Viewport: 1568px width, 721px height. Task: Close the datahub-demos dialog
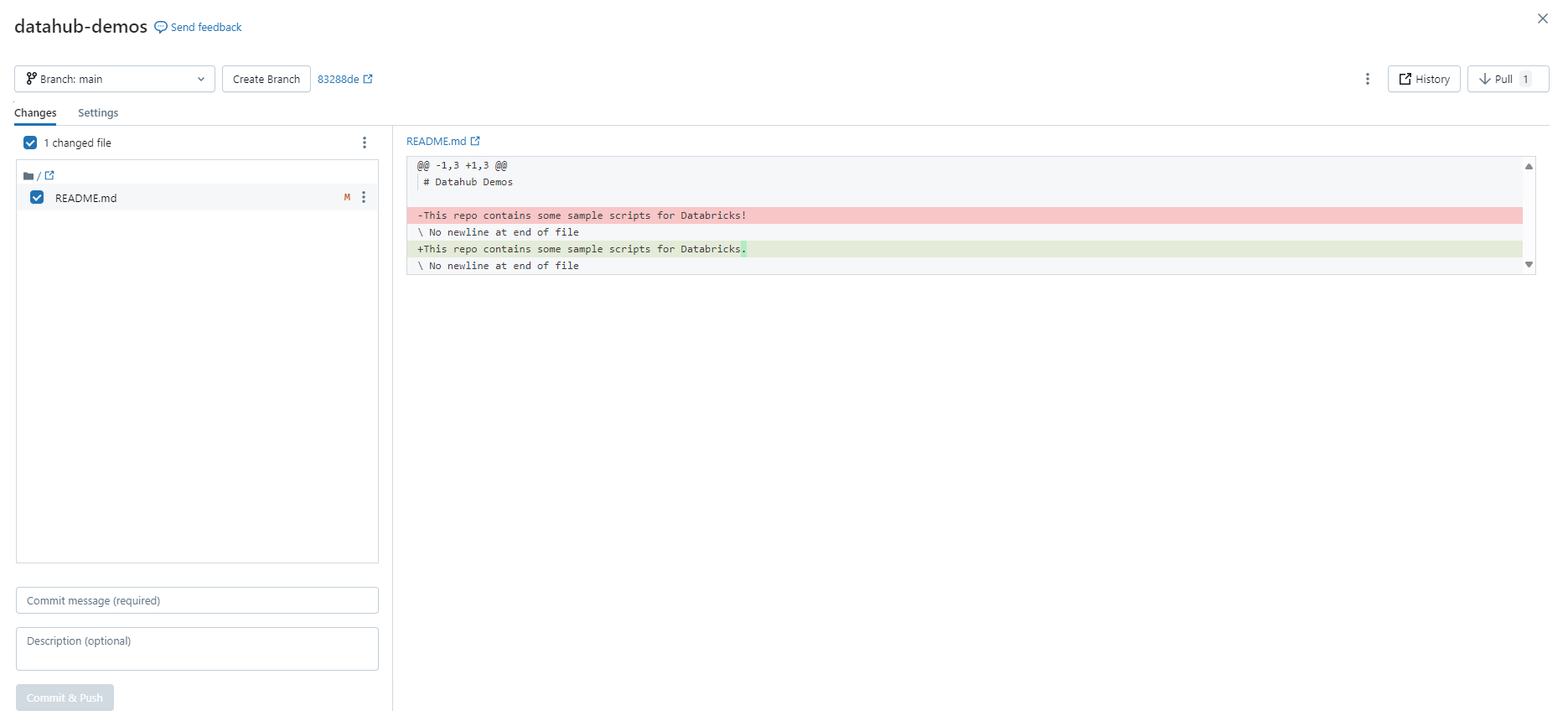tap(1542, 18)
